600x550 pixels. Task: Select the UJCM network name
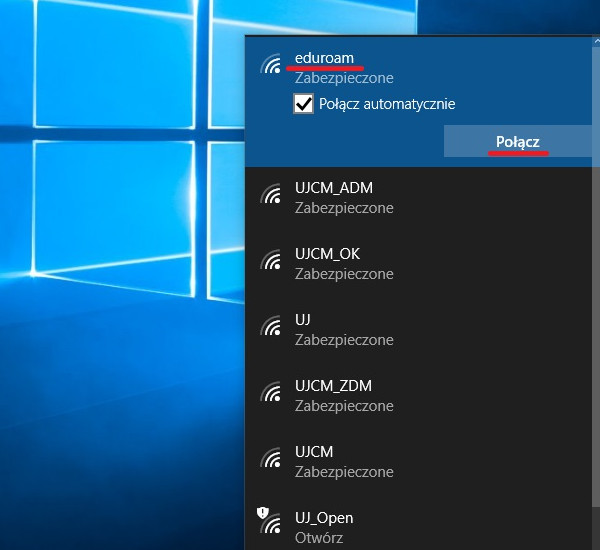tap(314, 452)
